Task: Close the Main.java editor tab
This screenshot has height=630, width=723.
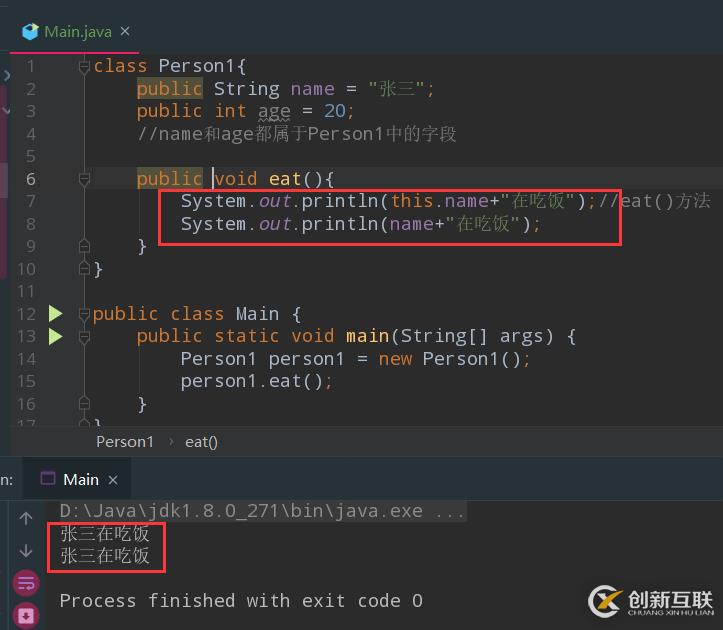Action: (125, 31)
